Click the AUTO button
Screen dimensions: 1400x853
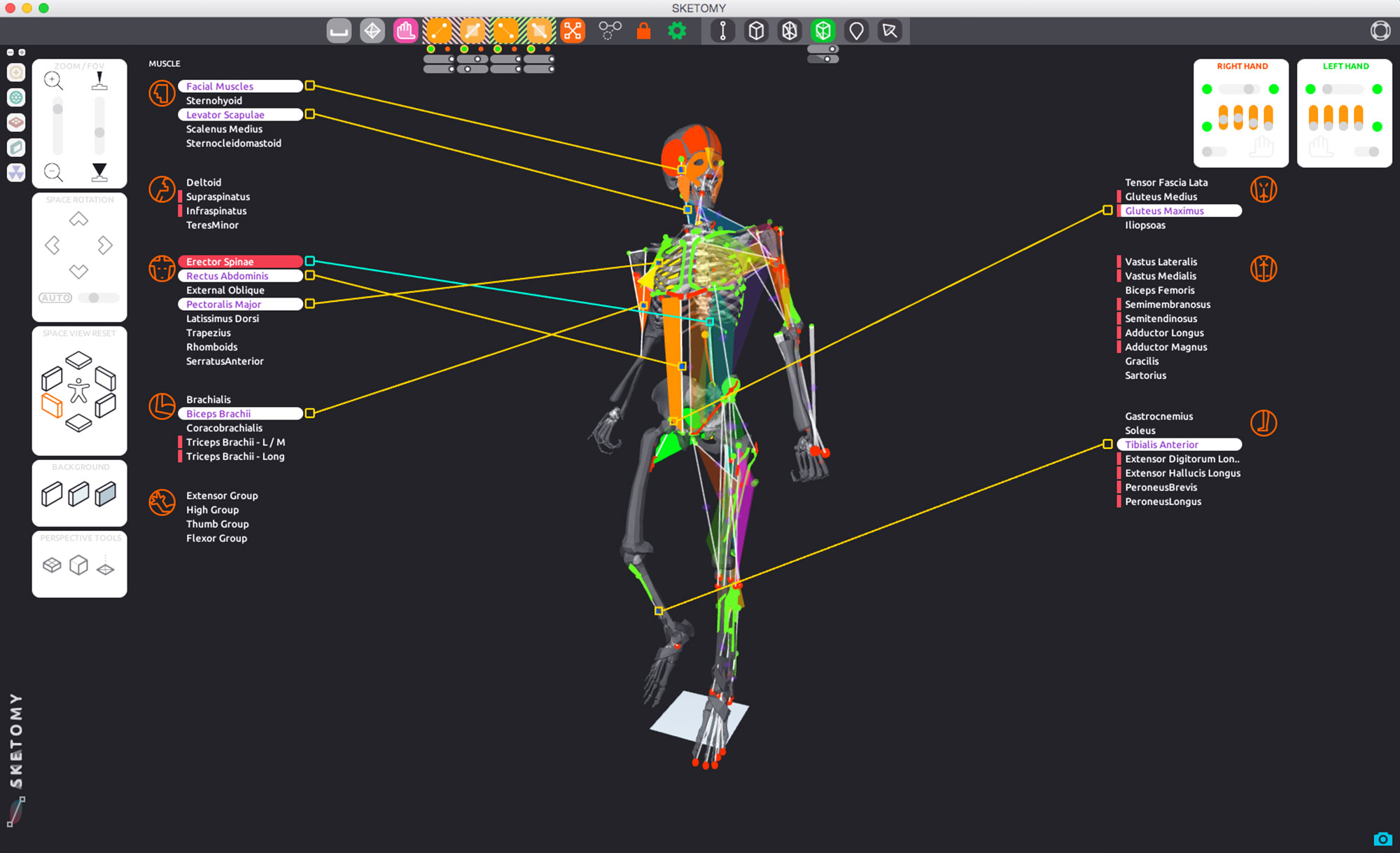tap(55, 298)
